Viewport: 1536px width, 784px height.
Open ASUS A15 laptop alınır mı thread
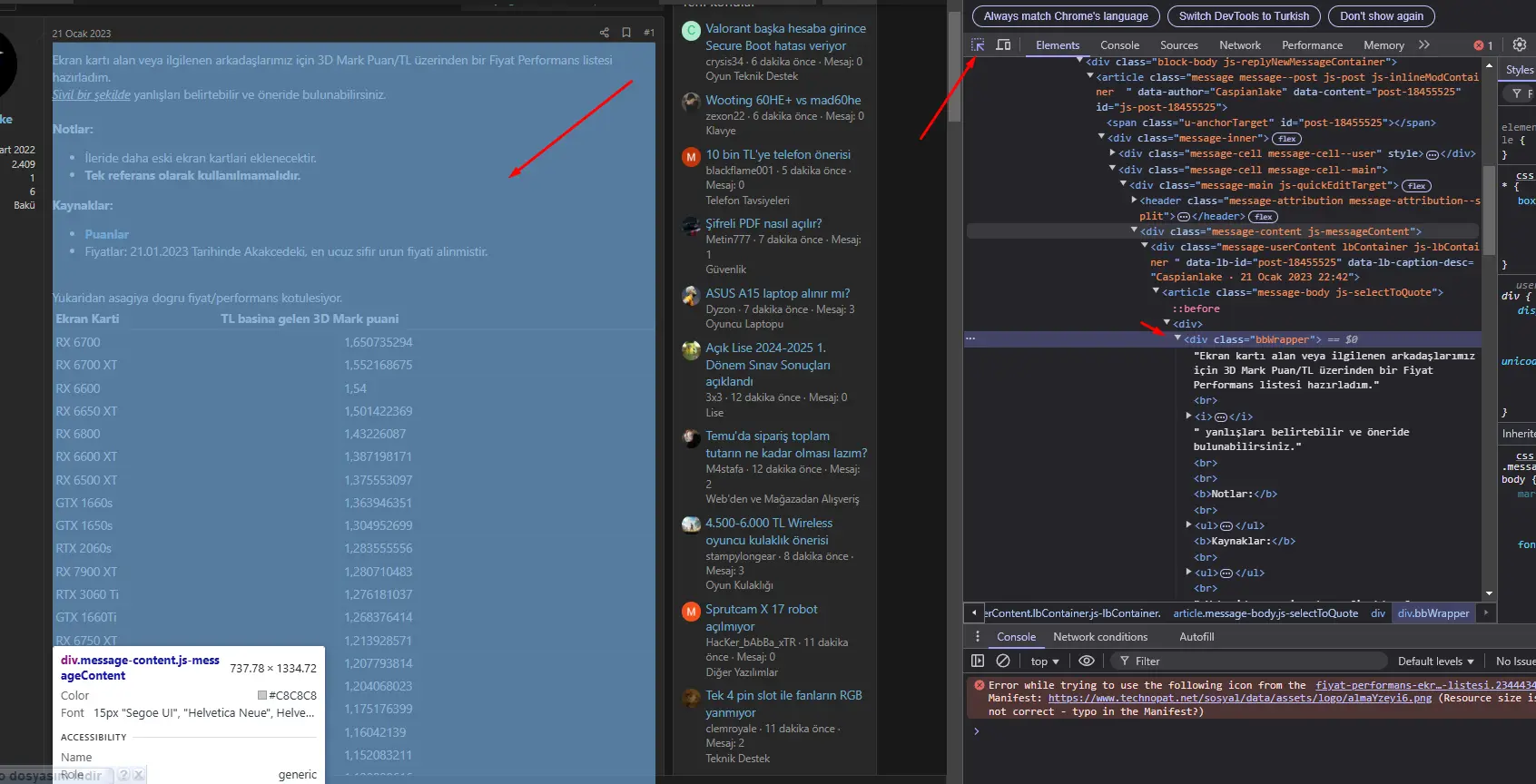pyautogui.click(x=778, y=293)
